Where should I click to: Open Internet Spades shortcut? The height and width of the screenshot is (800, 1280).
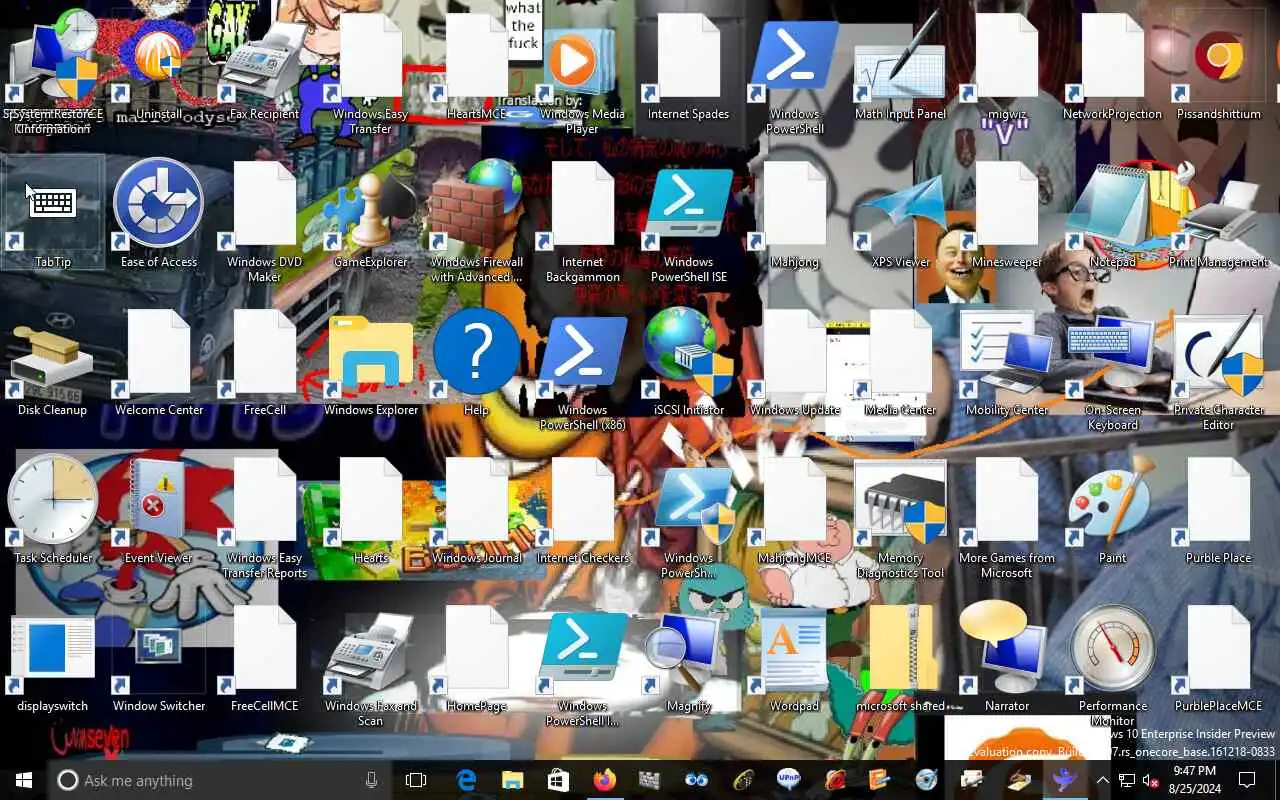(x=688, y=68)
